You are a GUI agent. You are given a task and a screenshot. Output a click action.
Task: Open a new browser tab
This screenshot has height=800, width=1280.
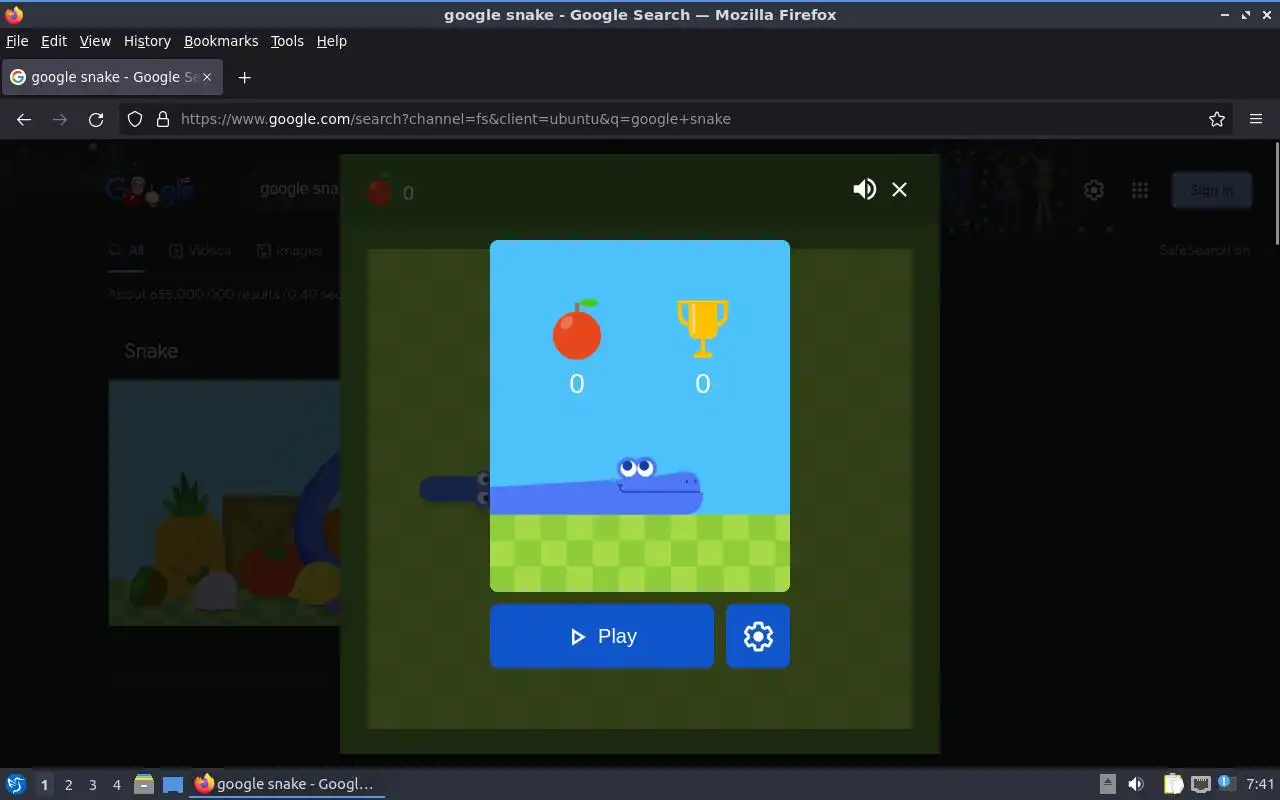244,77
